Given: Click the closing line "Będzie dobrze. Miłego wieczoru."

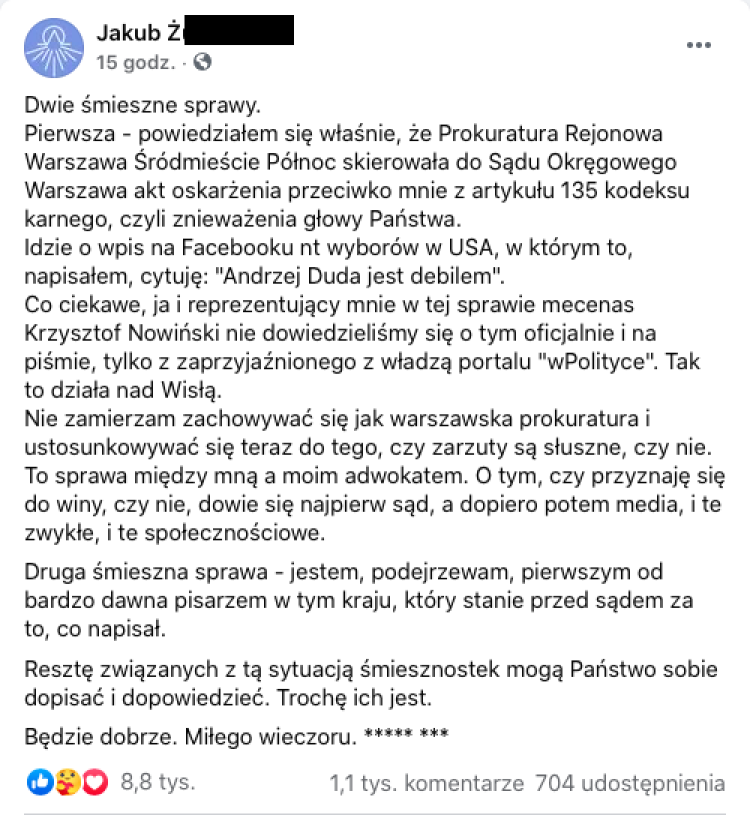Looking at the screenshot, I should pos(191,737).
